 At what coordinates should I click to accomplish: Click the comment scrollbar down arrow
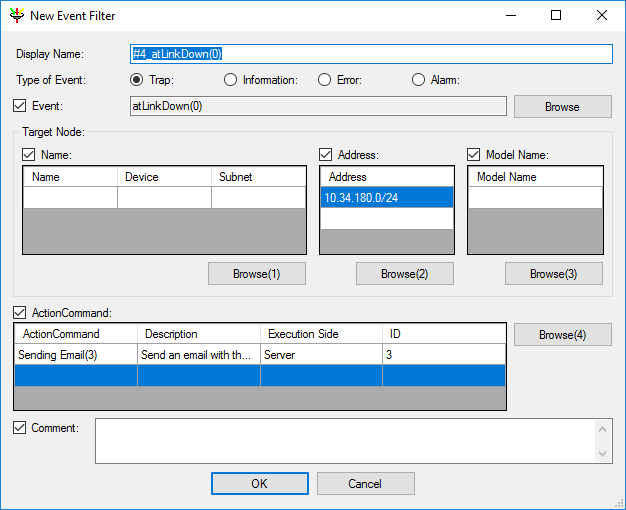[x=603, y=454]
